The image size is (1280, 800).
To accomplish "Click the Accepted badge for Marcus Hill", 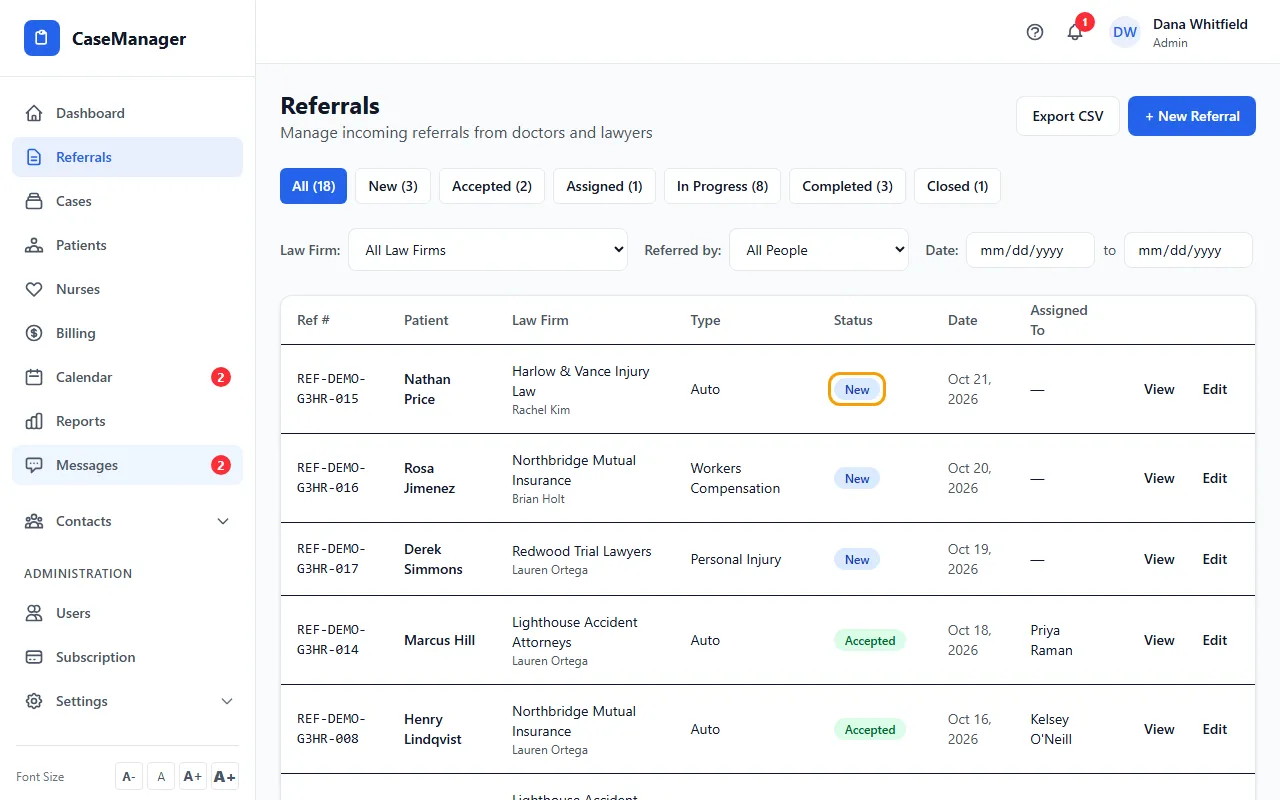I will pos(870,640).
